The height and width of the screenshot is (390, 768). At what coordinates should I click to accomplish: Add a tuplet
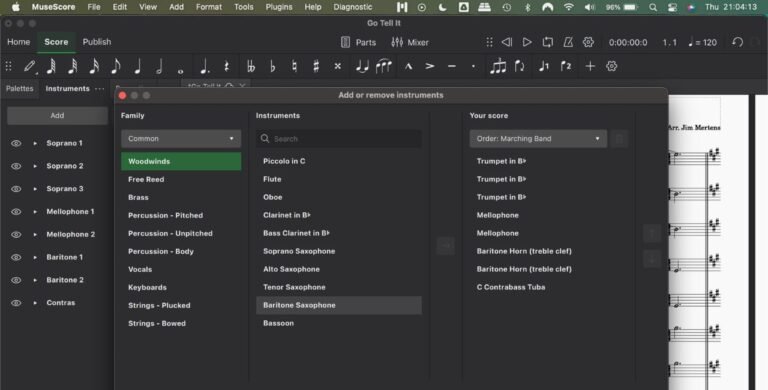coord(498,66)
